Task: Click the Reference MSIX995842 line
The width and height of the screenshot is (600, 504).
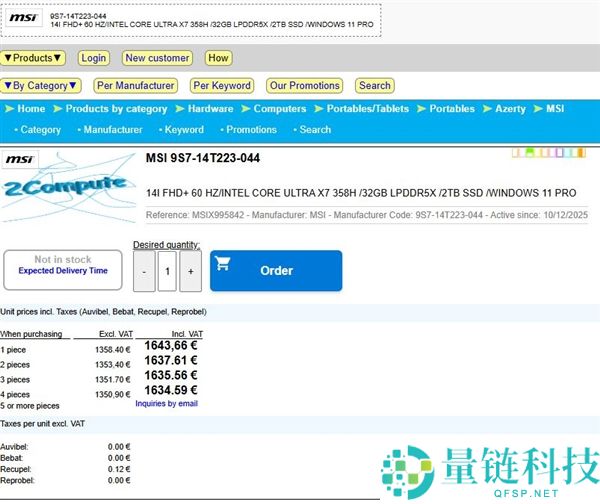Action: click(x=367, y=215)
